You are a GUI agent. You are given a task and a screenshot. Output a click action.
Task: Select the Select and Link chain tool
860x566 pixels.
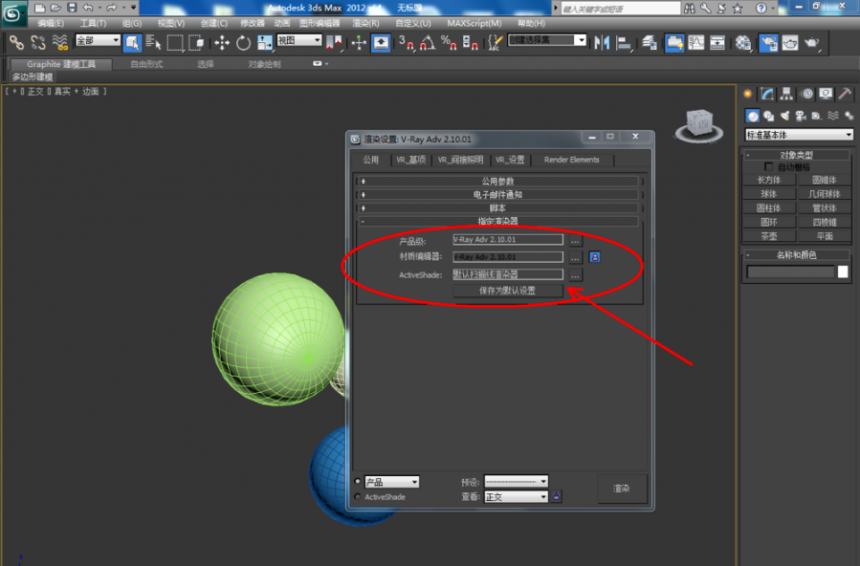16,42
